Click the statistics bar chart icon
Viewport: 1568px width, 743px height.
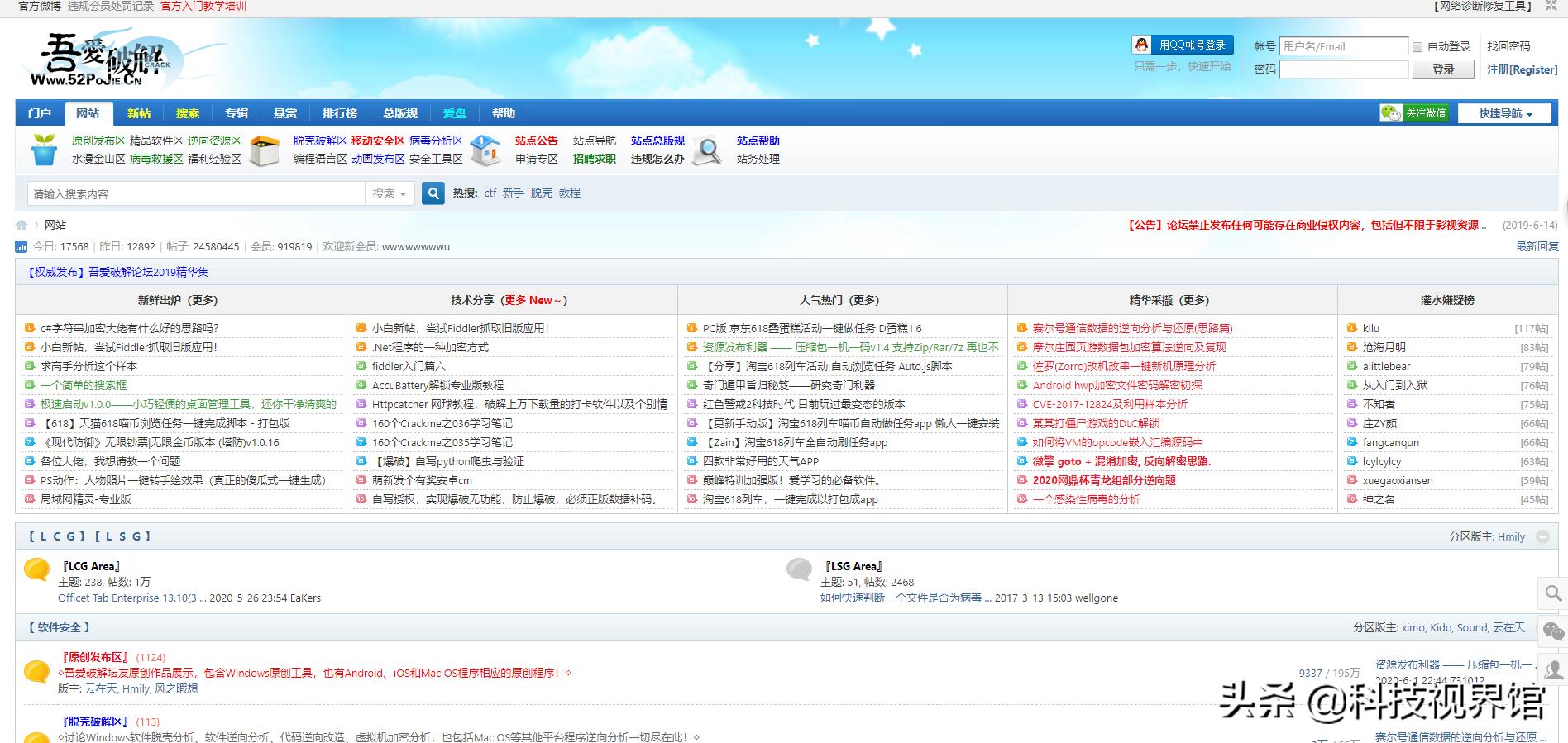point(21,246)
